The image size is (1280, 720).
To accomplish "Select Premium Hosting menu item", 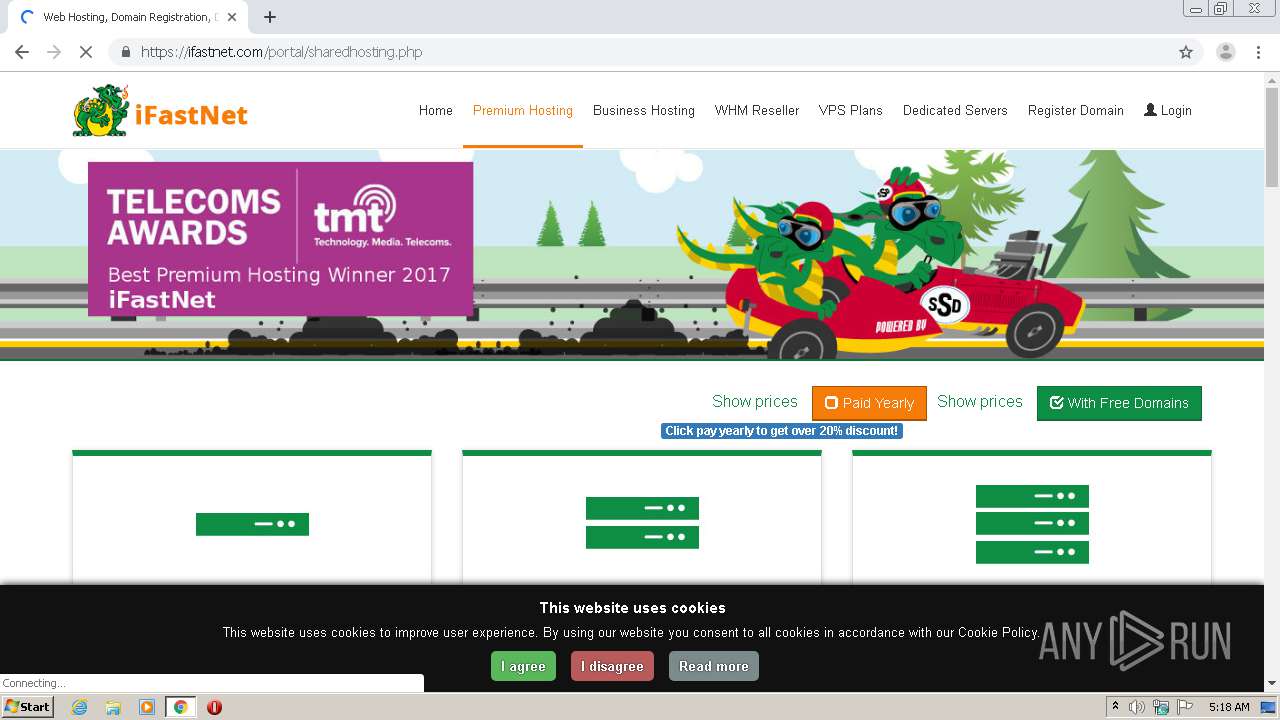I will (x=523, y=111).
